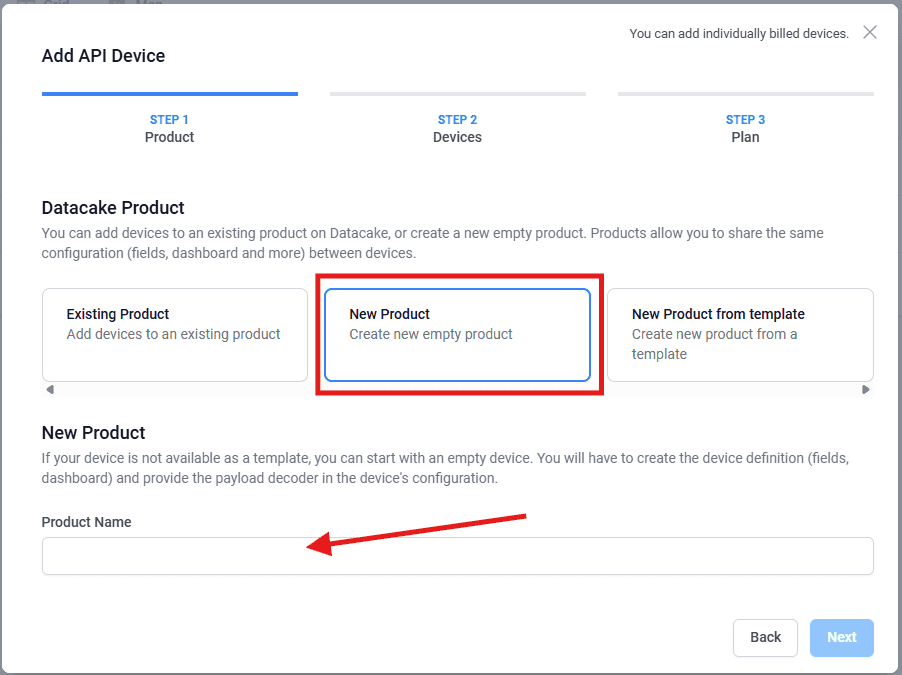Click the horizontal scrollbar below product options
Image resolution: width=902 pixels, height=675 pixels.
click(457, 390)
